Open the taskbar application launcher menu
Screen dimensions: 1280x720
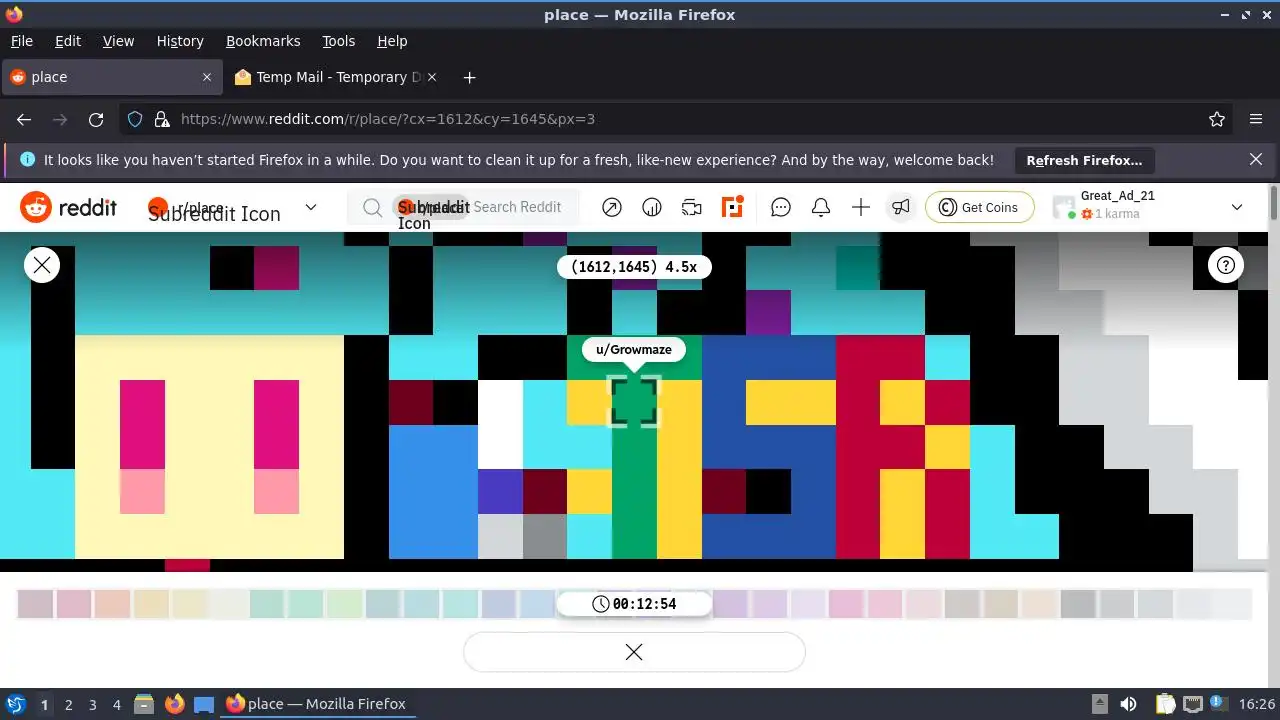point(16,704)
